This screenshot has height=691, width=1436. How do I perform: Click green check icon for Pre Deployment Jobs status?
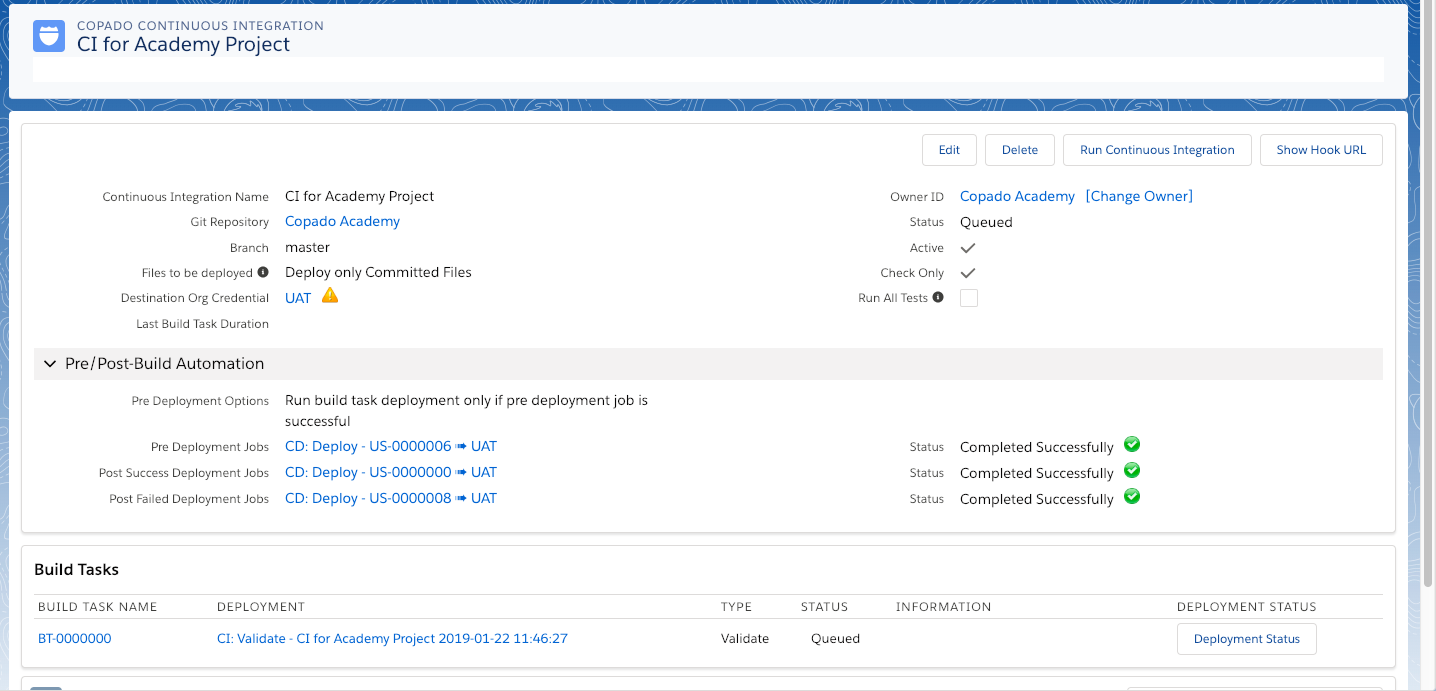pyautogui.click(x=1132, y=445)
